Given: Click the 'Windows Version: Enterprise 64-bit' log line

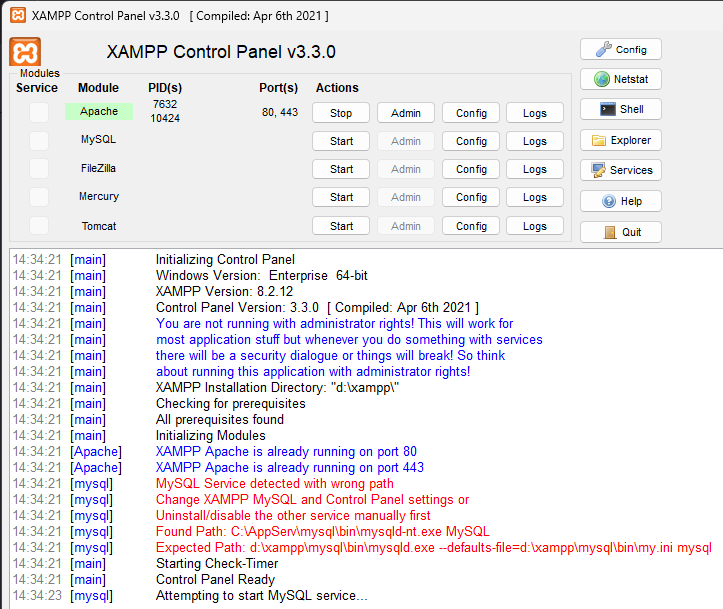Looking at the screenshot, I should tap(261, 275).
